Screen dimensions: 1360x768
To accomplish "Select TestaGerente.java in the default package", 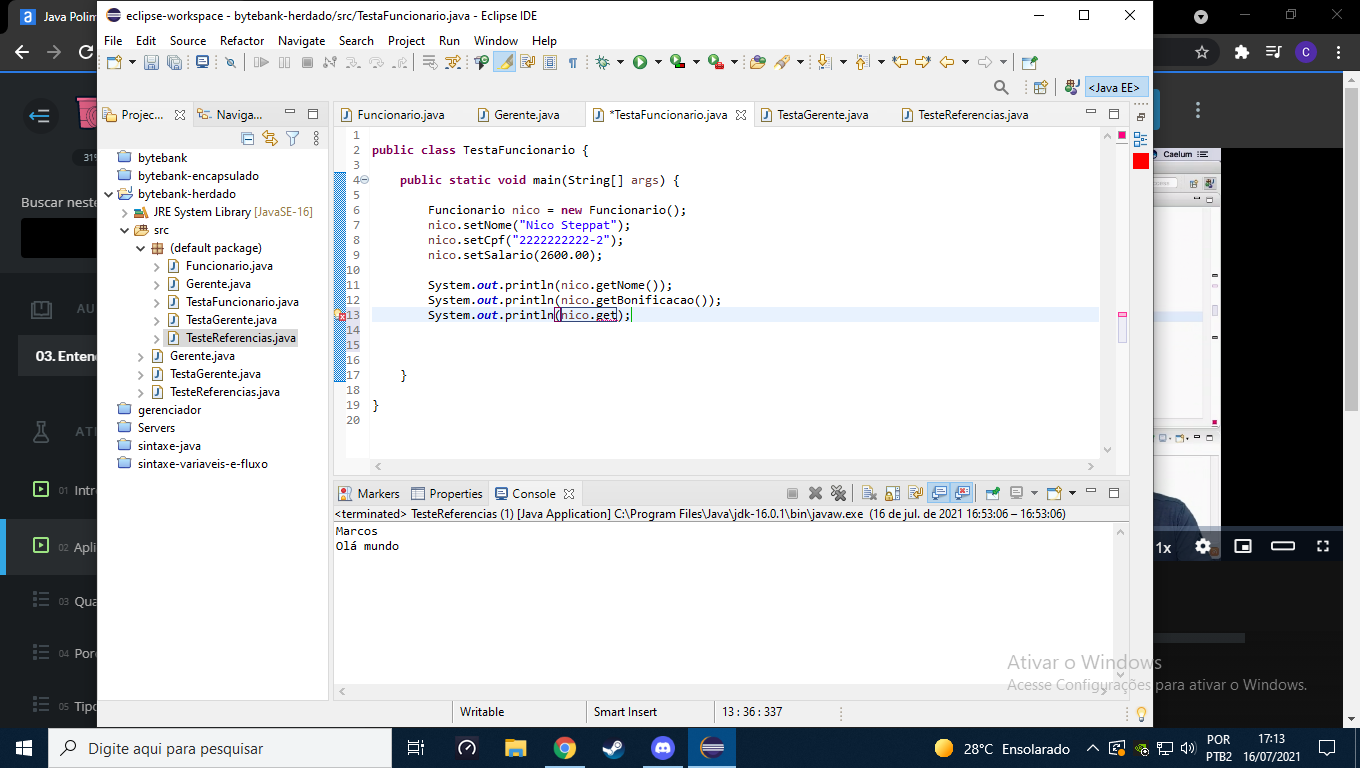I will 231,320.
